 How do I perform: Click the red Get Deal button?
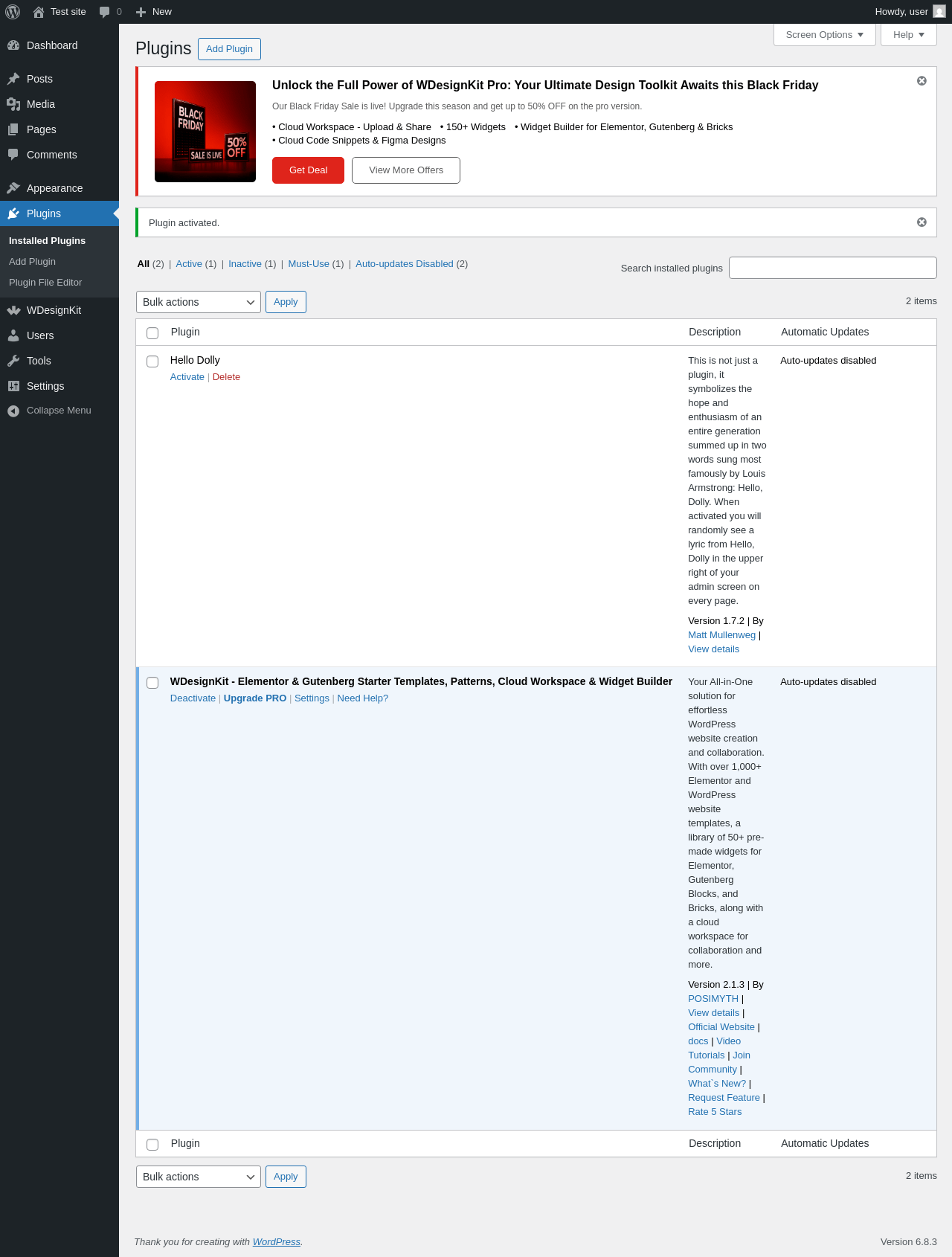pos(308,170)
